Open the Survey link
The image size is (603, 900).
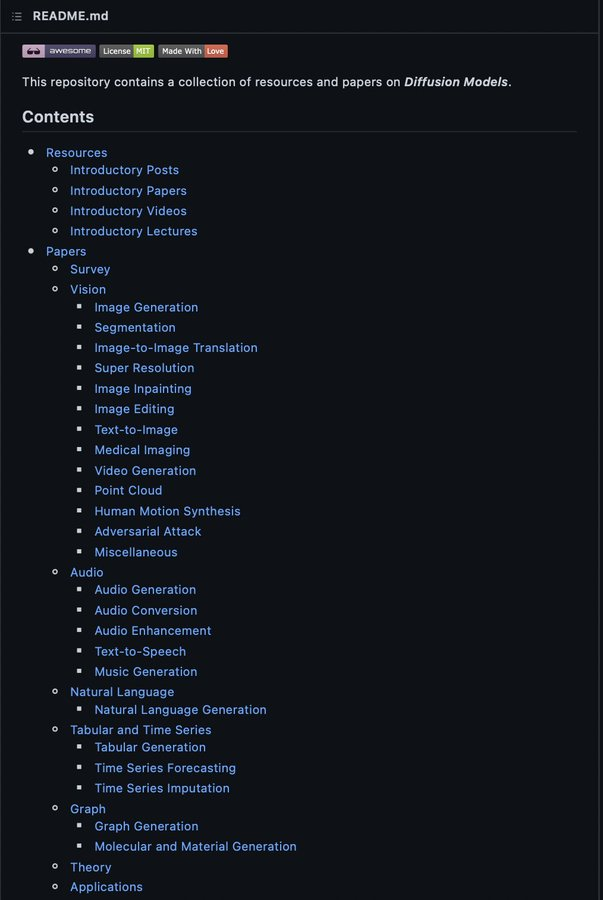(90, 269)
